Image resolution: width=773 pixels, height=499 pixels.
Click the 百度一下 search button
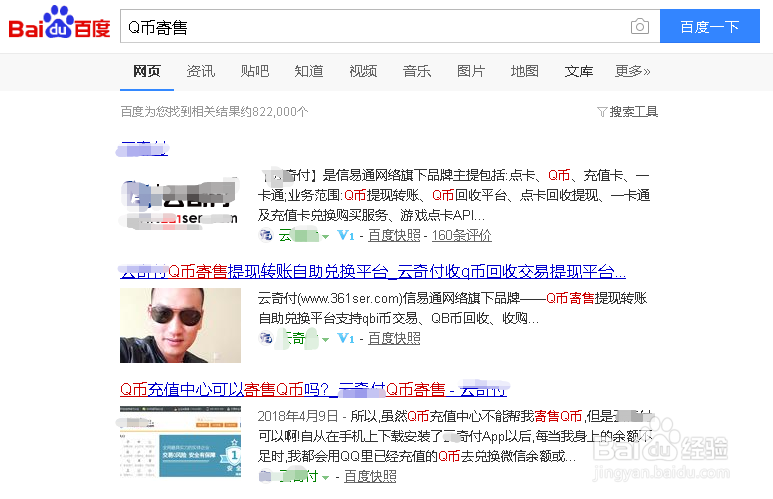[709, 26]
